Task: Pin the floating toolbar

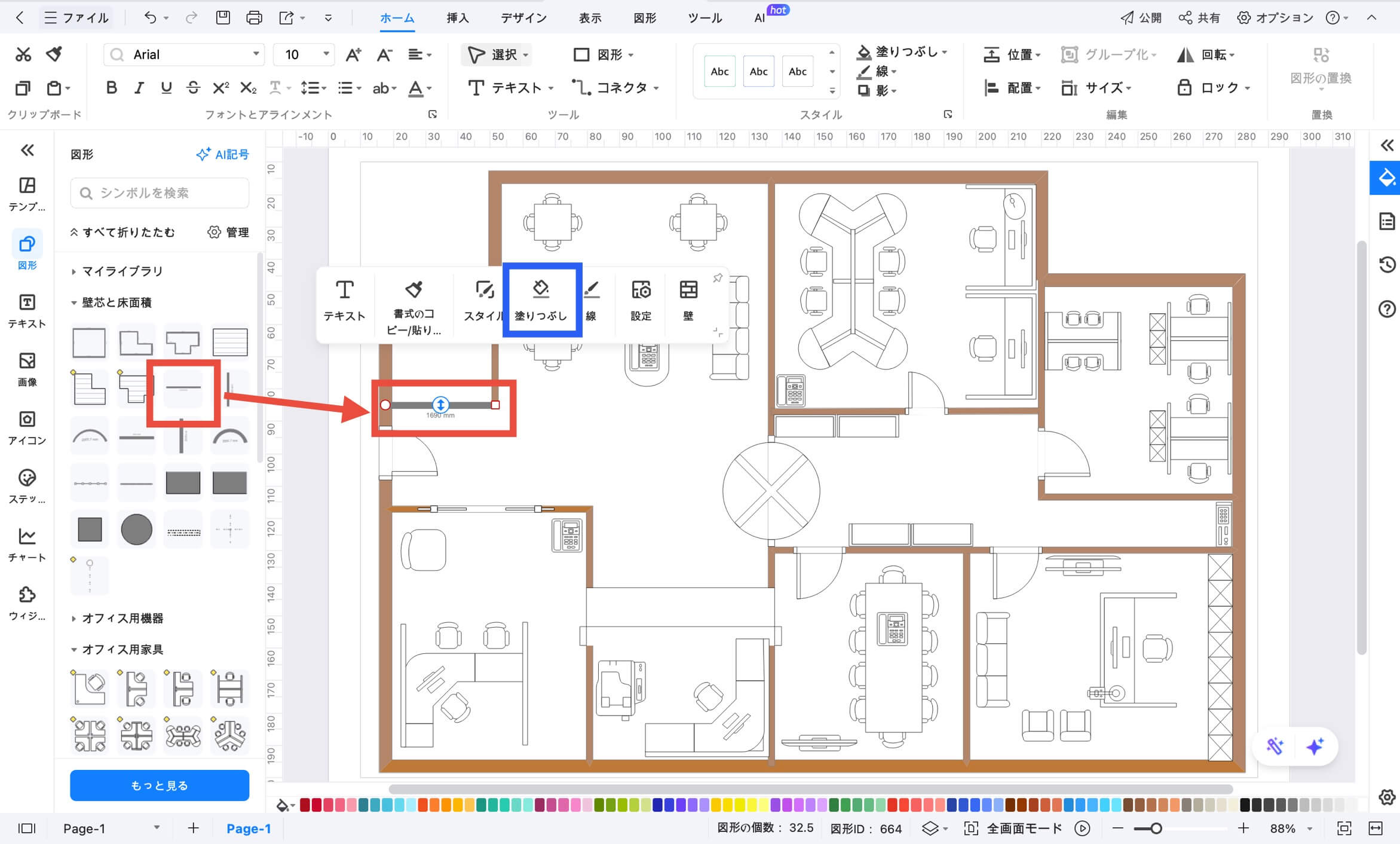Action: click(718, 278)
